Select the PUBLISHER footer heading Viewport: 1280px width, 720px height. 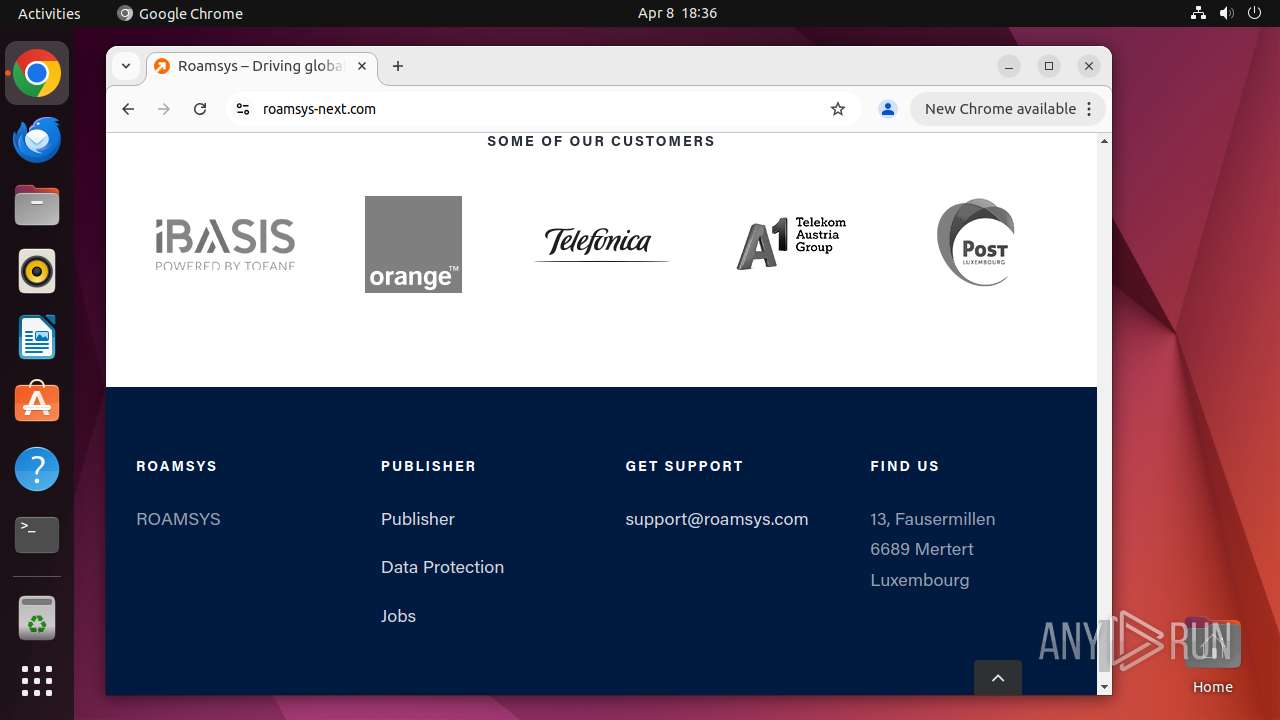428,466
